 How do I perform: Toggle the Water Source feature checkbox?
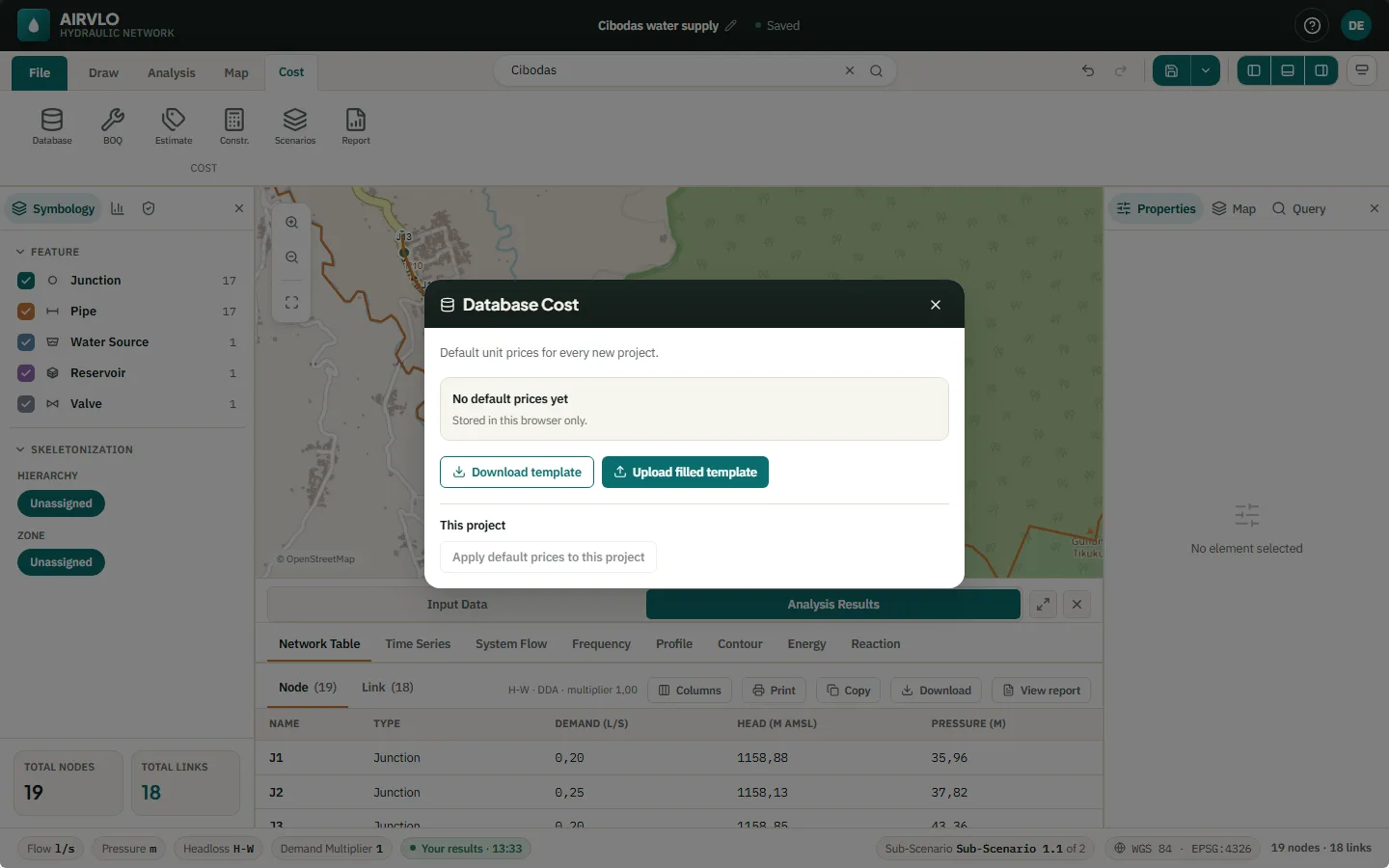[26, 342]
